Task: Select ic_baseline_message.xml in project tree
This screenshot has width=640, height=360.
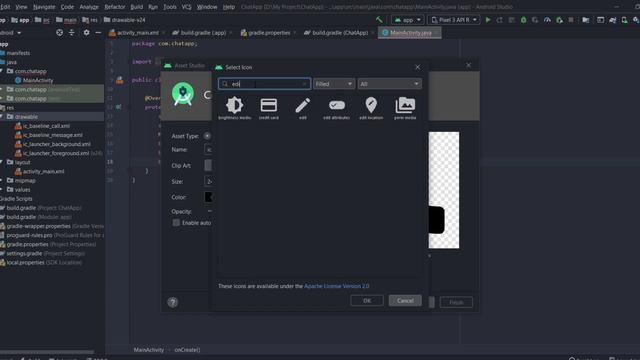Action: click(x=49, y=135)
